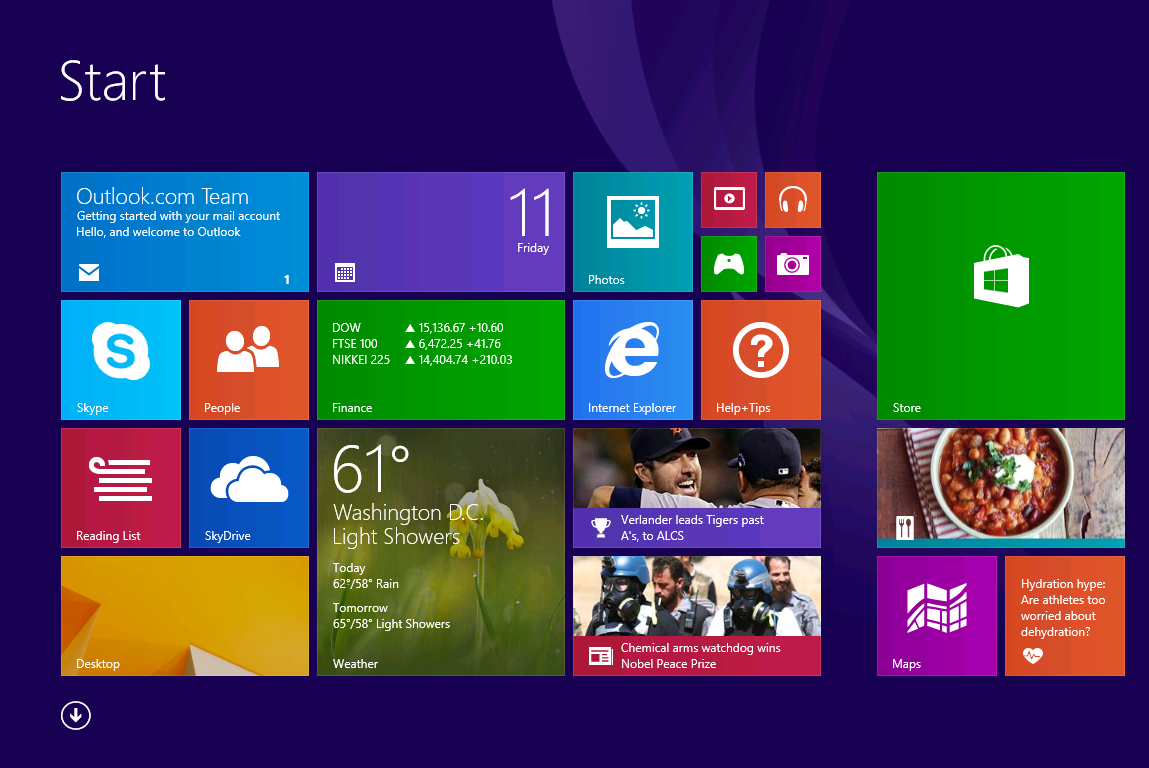Open the Music headphones tile
1149x768 pixels.
pyautogui.click(x=793, y=200)
